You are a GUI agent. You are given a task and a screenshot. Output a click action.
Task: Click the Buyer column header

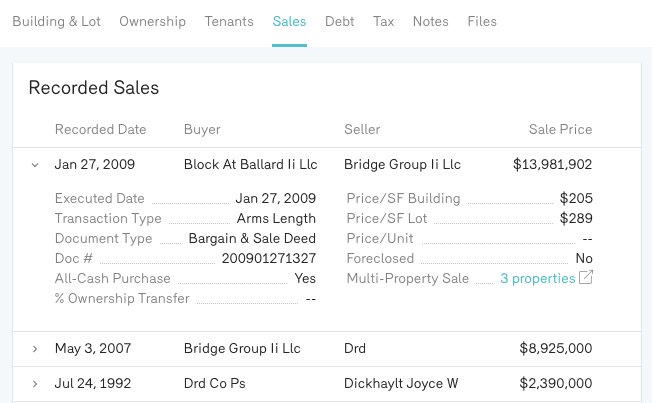[202, 129]
